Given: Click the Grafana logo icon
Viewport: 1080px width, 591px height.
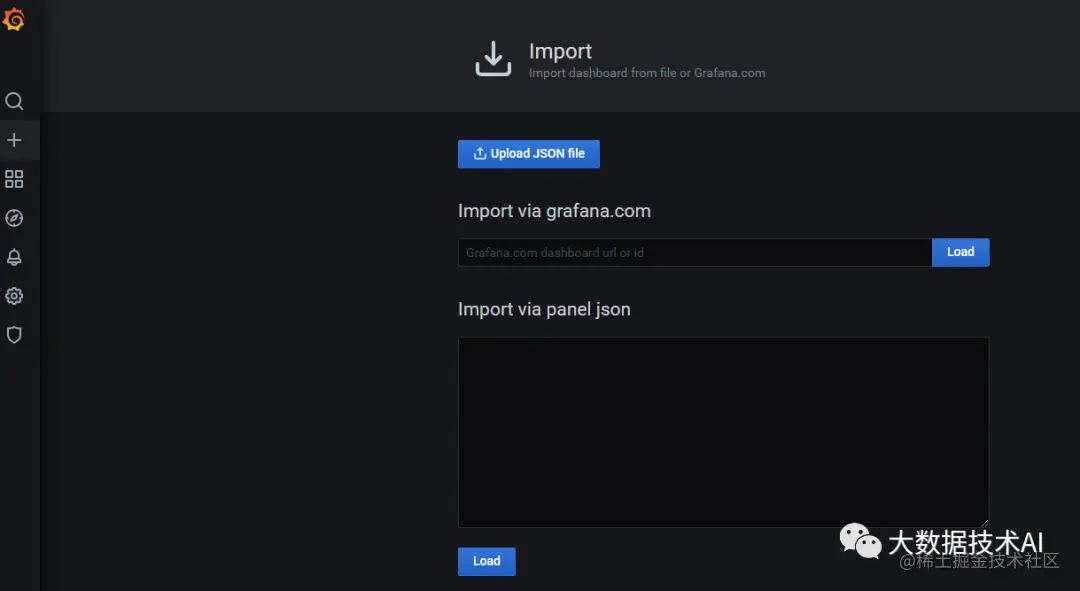Looking at the screenshot, I should click(x=14, y=19).
